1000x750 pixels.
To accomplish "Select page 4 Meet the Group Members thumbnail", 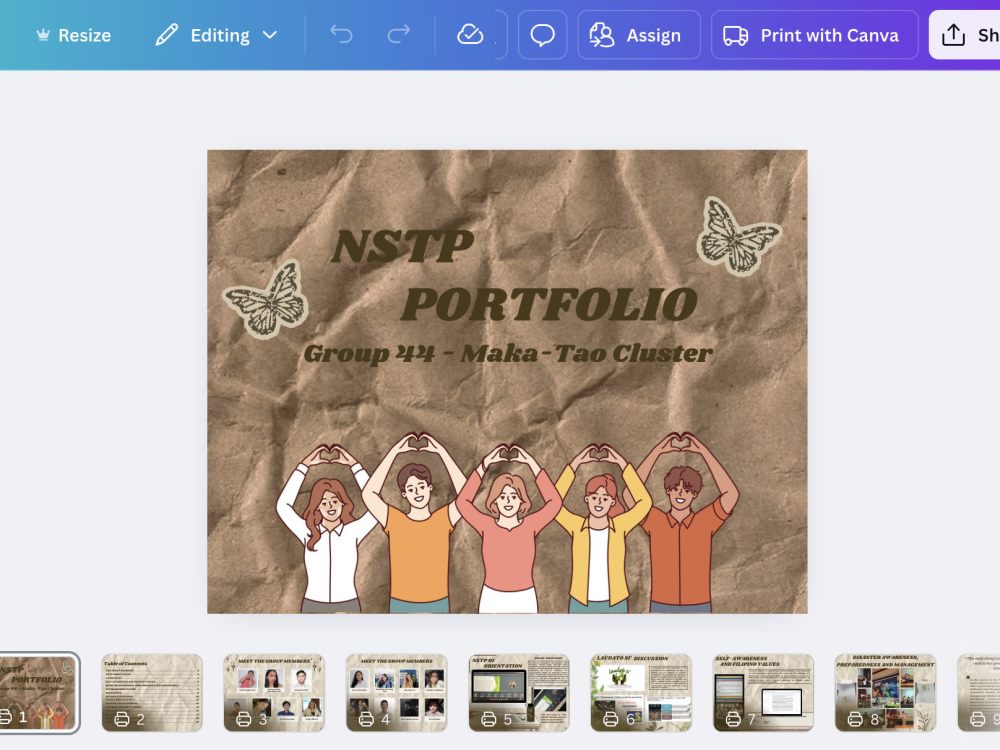I will [x=397, y=693].
